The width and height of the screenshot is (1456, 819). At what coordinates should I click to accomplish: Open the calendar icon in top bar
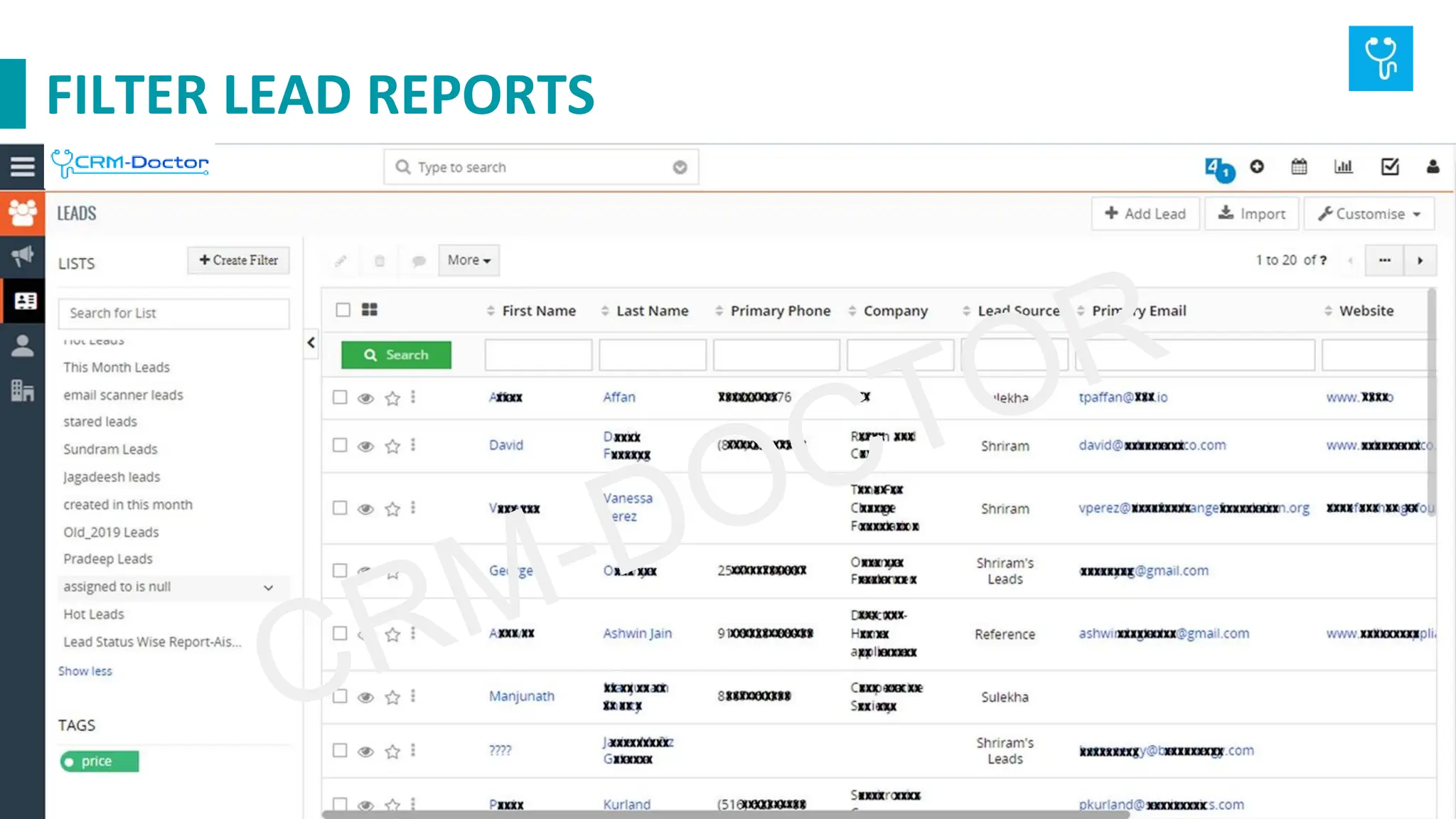[1299, 166]
